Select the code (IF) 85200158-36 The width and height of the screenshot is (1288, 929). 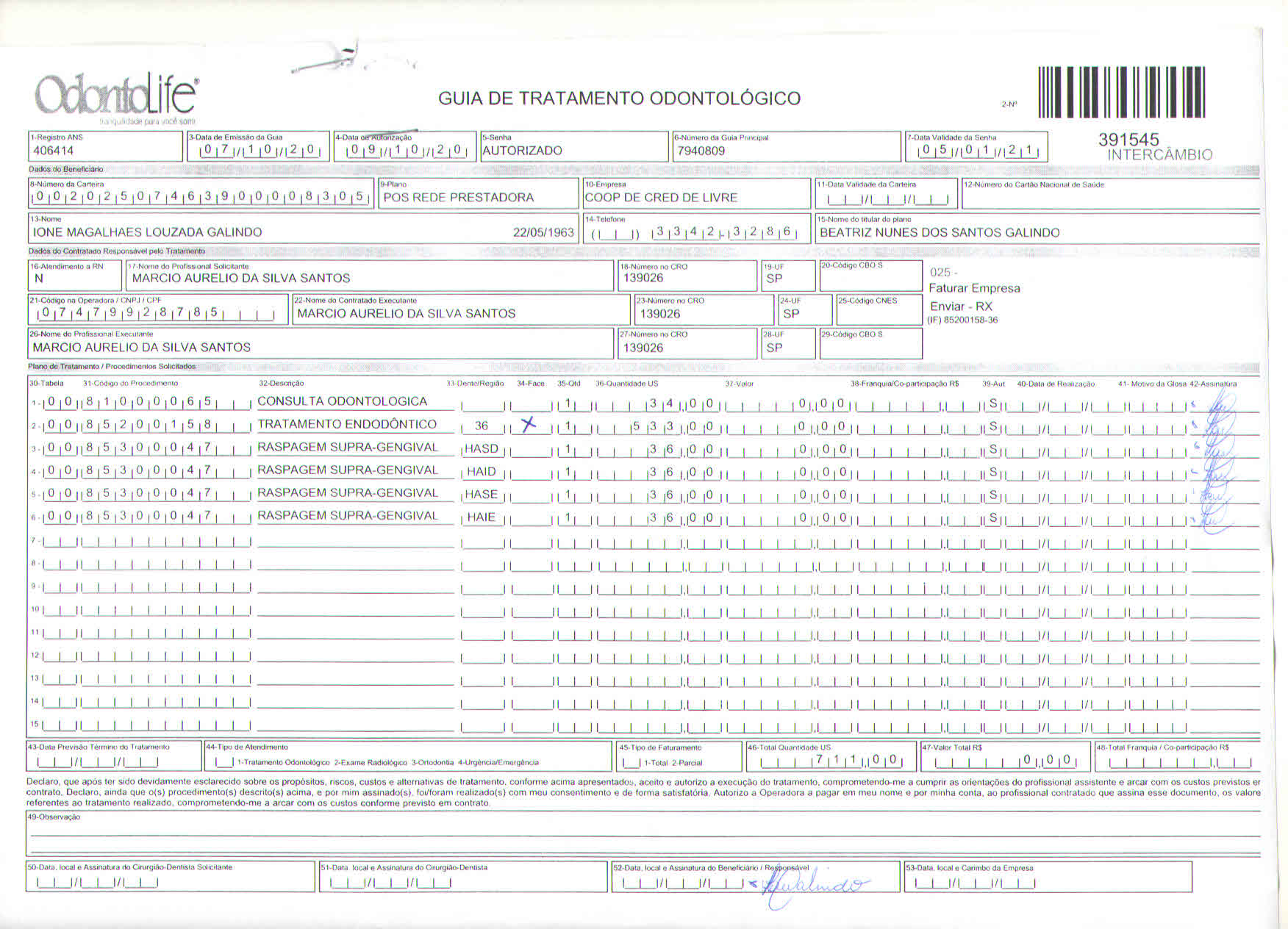point(962,320)
